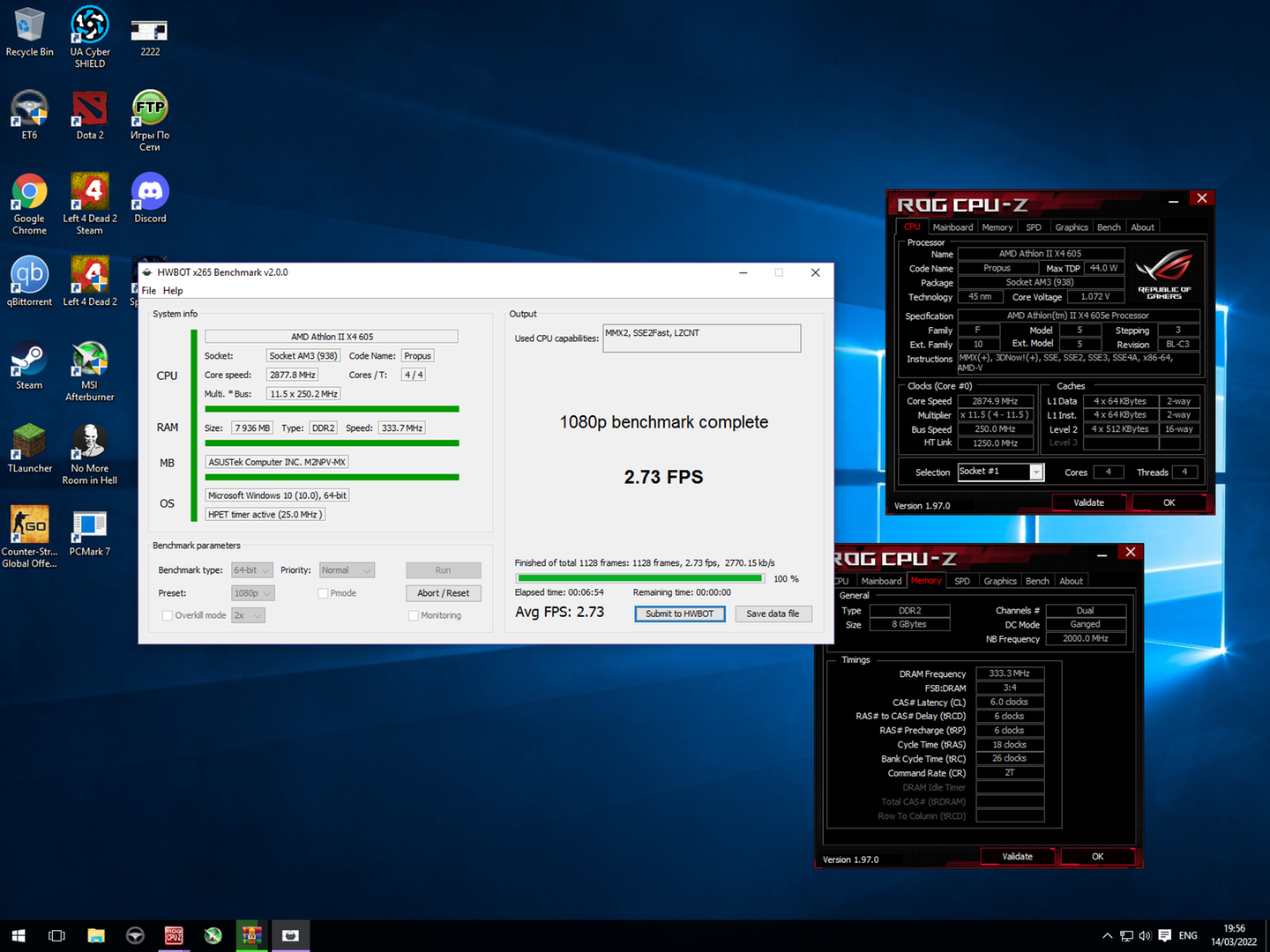Screen dimensions: 1270x952
Task: Open Graphics tab in lower CPU-Z window
Action: pyautogui.click(x=1000, y=581)
